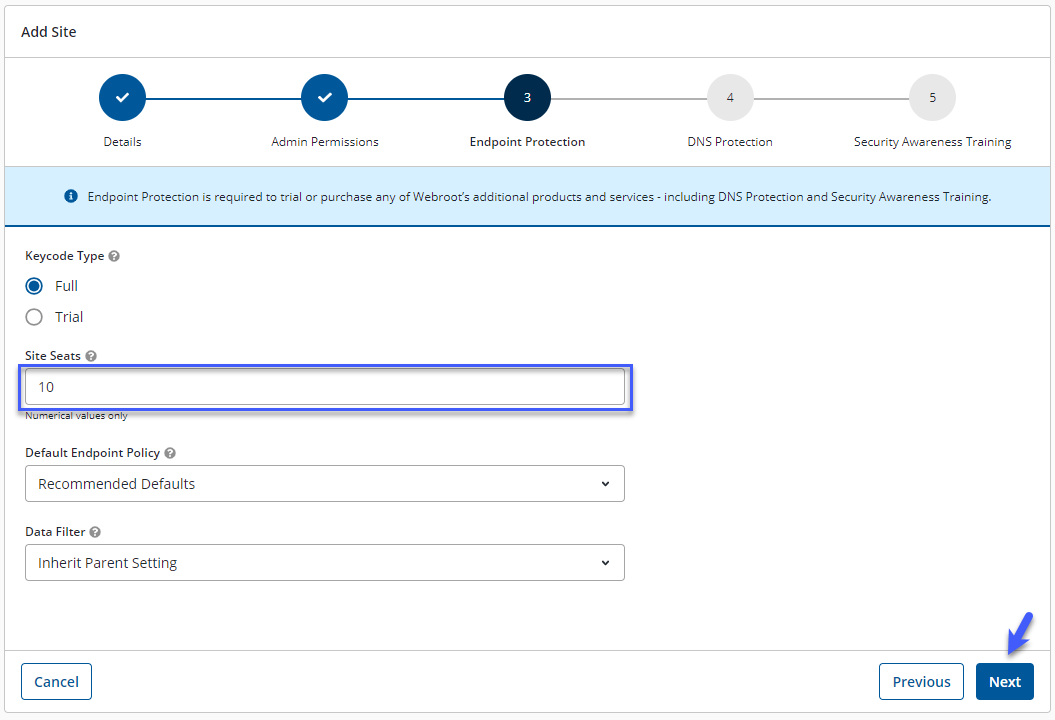Click the blue info icon in banner
The width and height of the screenshot is (1055, 720).
[71, 197]
